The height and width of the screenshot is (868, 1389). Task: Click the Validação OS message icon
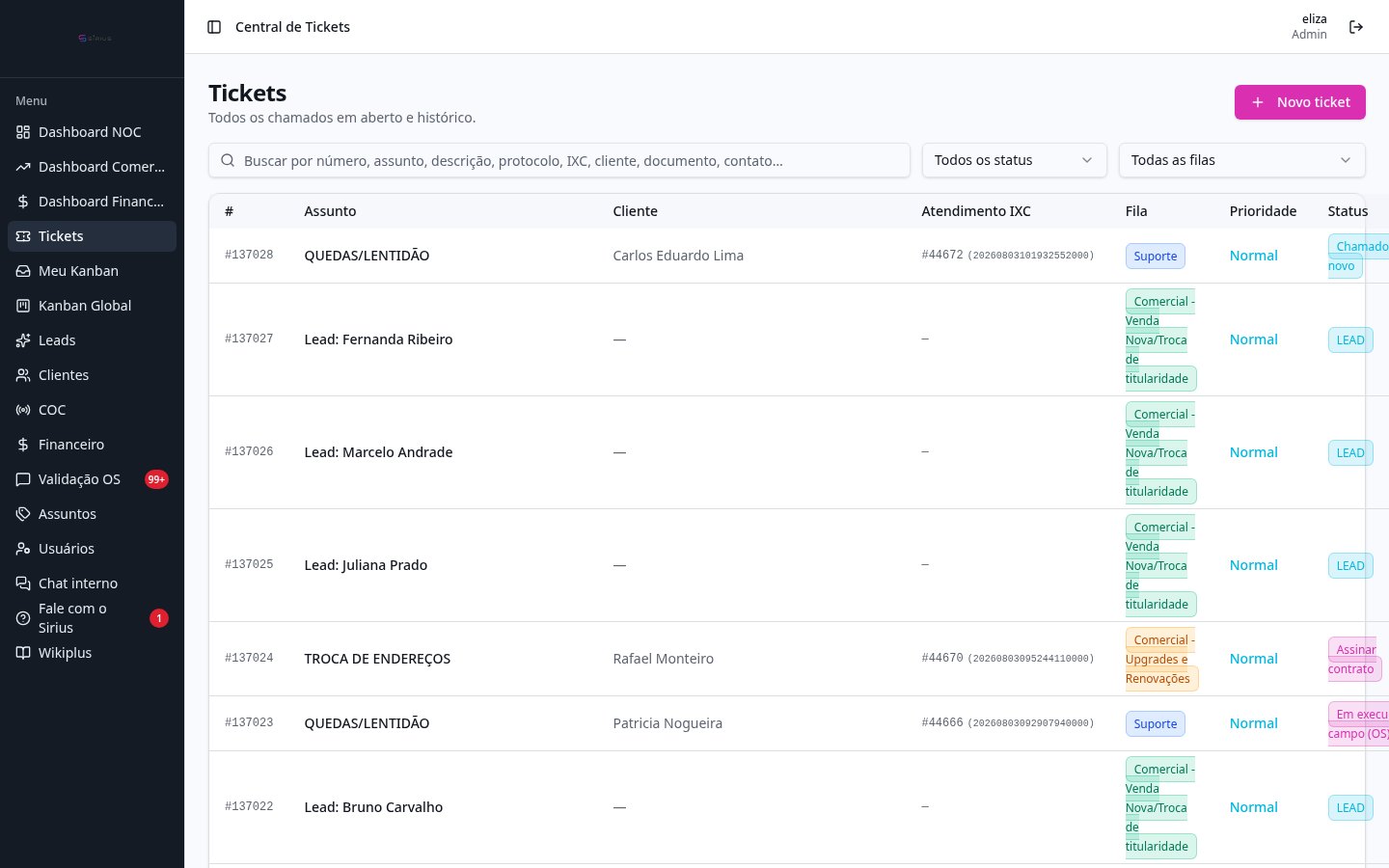[23, 479]
